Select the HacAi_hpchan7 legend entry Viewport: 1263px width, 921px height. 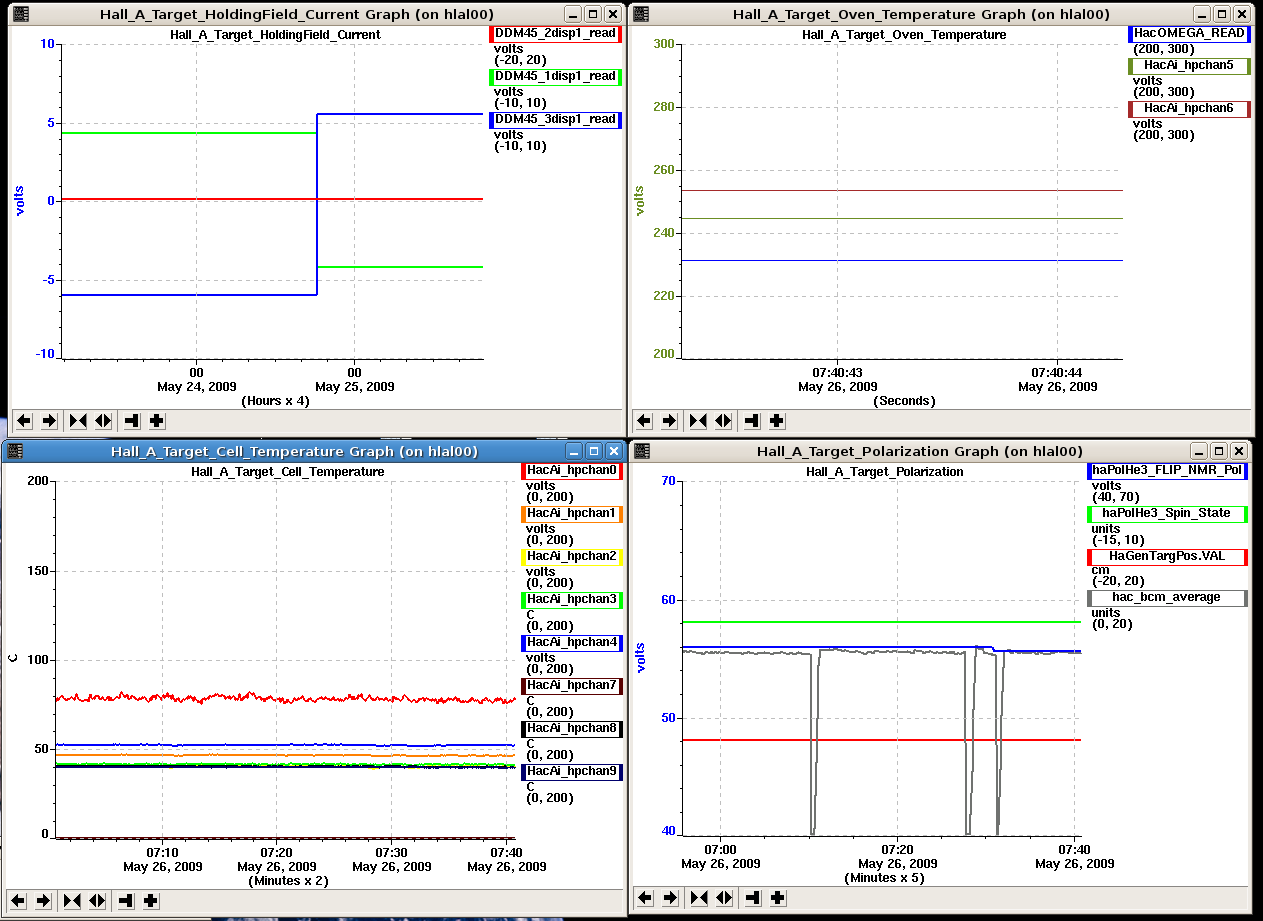click(573, 686)
